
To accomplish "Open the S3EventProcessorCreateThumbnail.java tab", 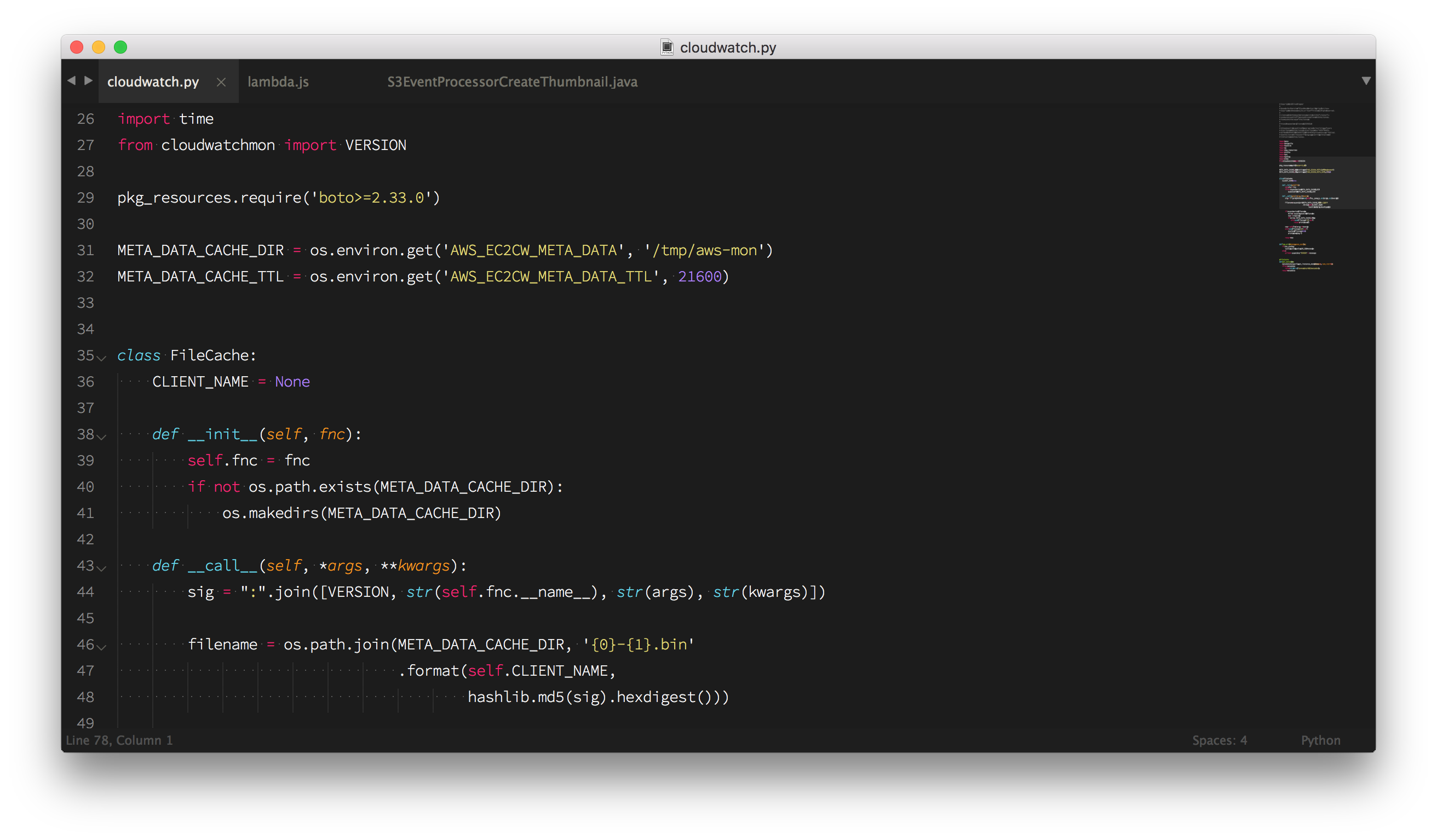I will tap(512, 82).
